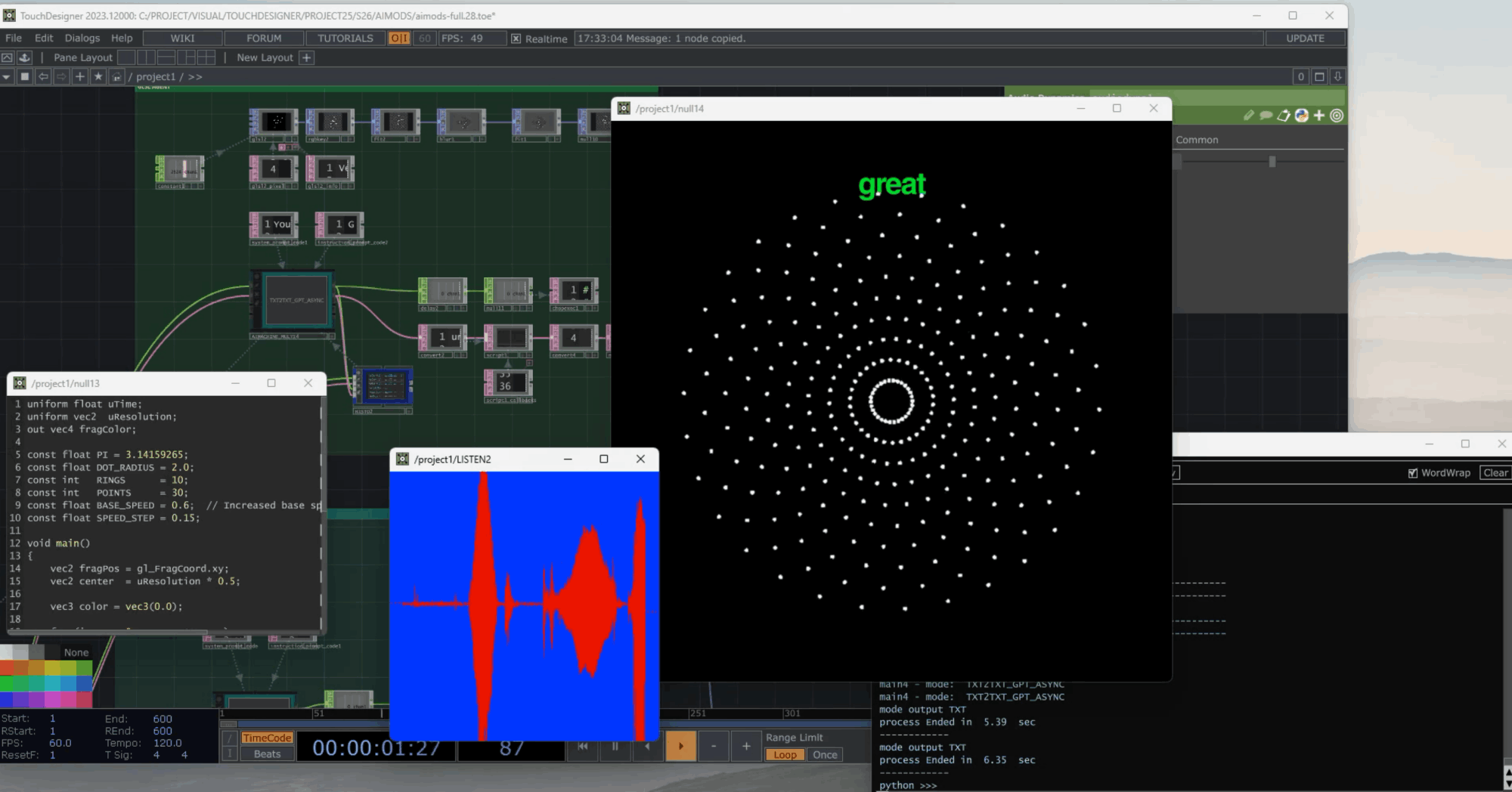Select the four-pane grid layout option
The image size is (1512, 792).
pos(206,57)
